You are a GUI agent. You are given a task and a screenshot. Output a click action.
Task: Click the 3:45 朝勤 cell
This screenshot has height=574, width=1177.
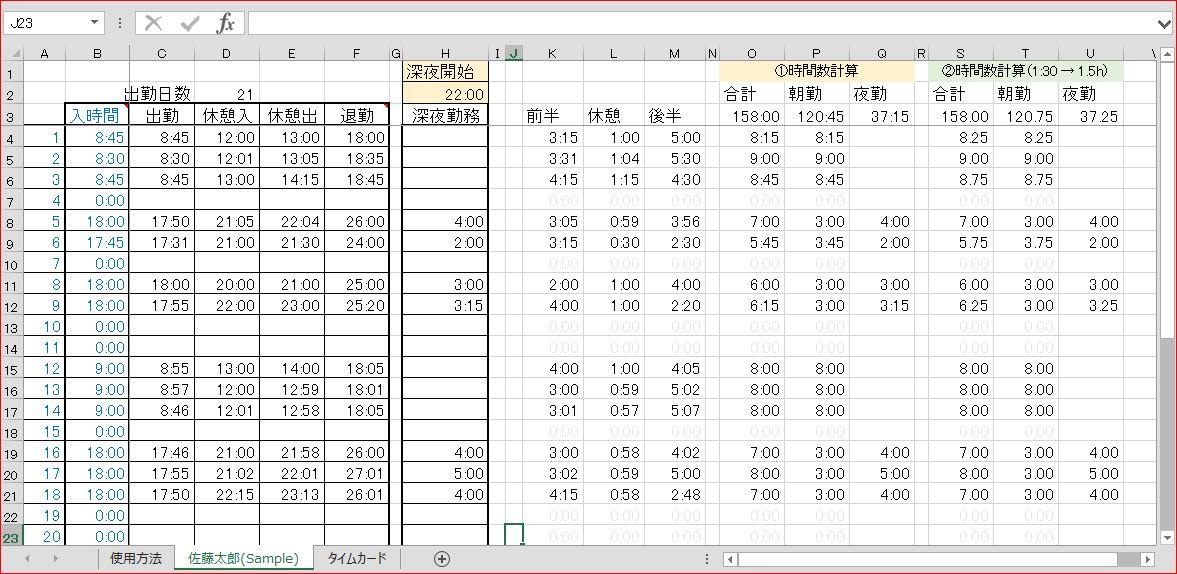[817, 242]
